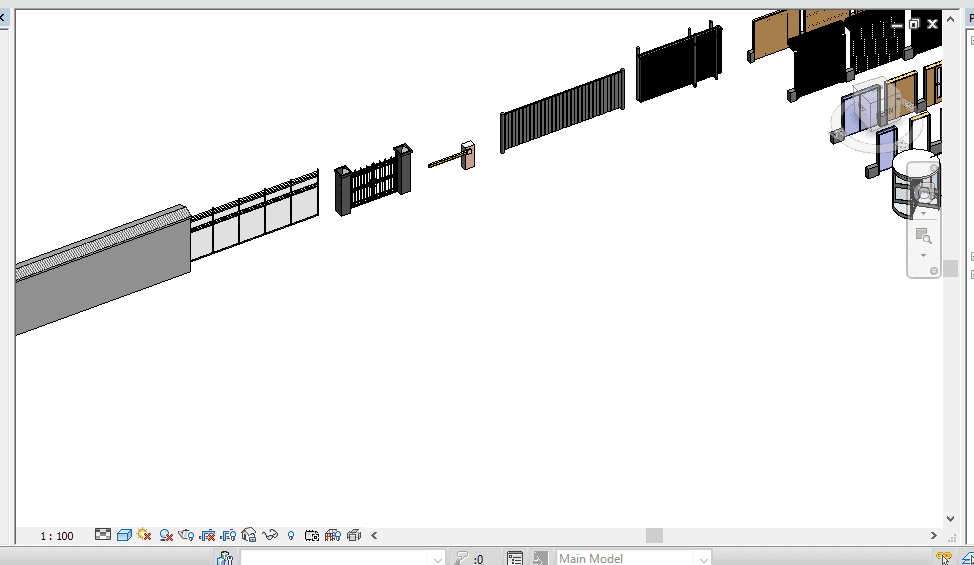Click the Detail Level icon
The width and height of the screenshot is (974, 565).
coord(103,535)
